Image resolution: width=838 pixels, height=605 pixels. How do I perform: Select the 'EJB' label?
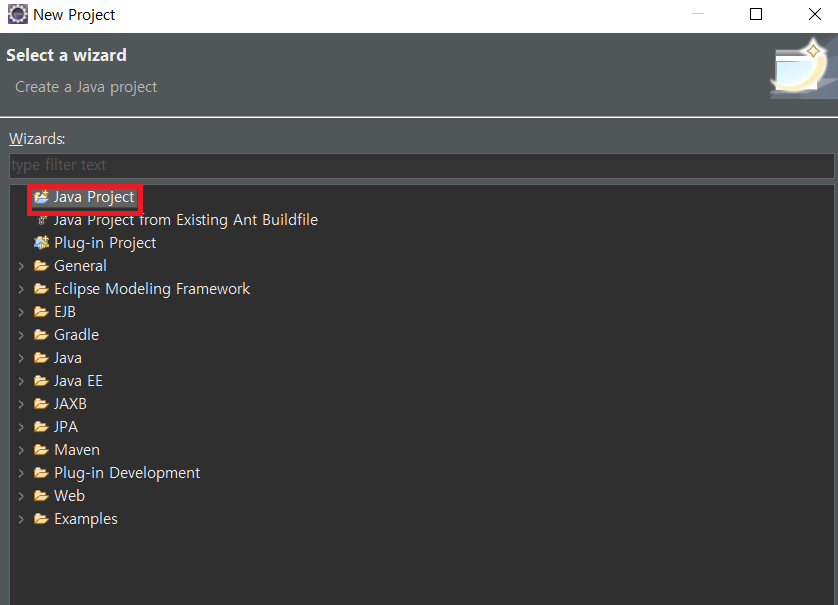65,312
